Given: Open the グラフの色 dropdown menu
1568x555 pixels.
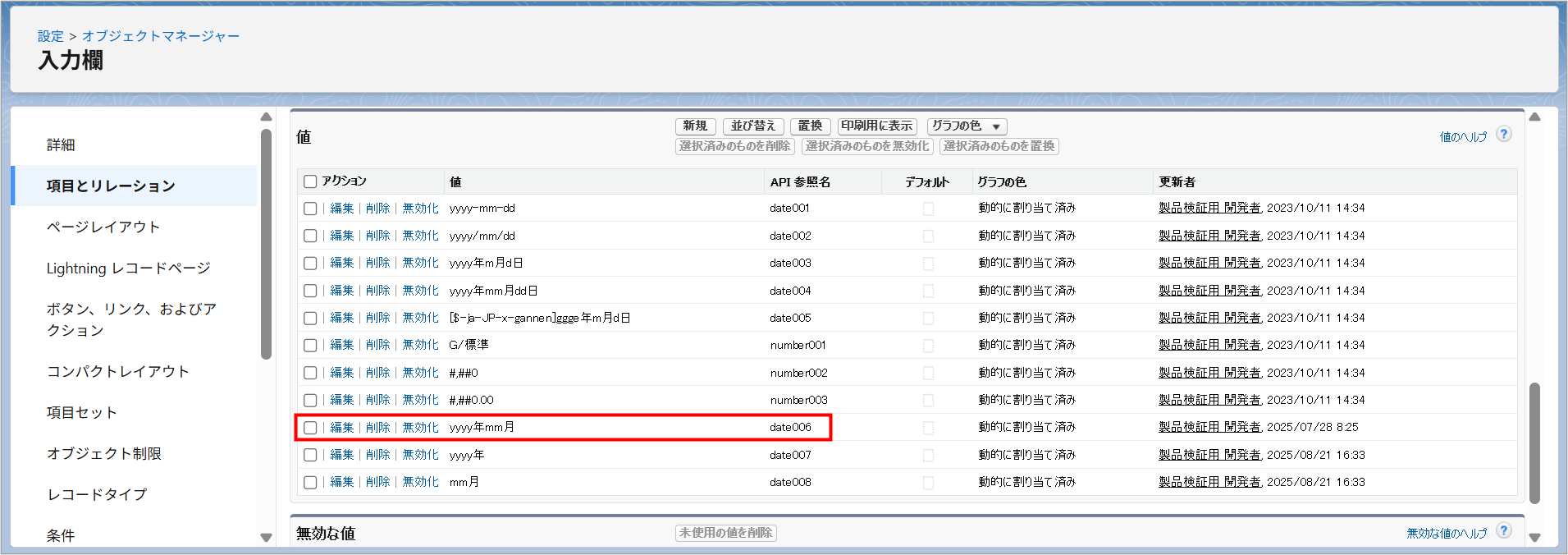Looking at the screenshot, I should 967,126.
